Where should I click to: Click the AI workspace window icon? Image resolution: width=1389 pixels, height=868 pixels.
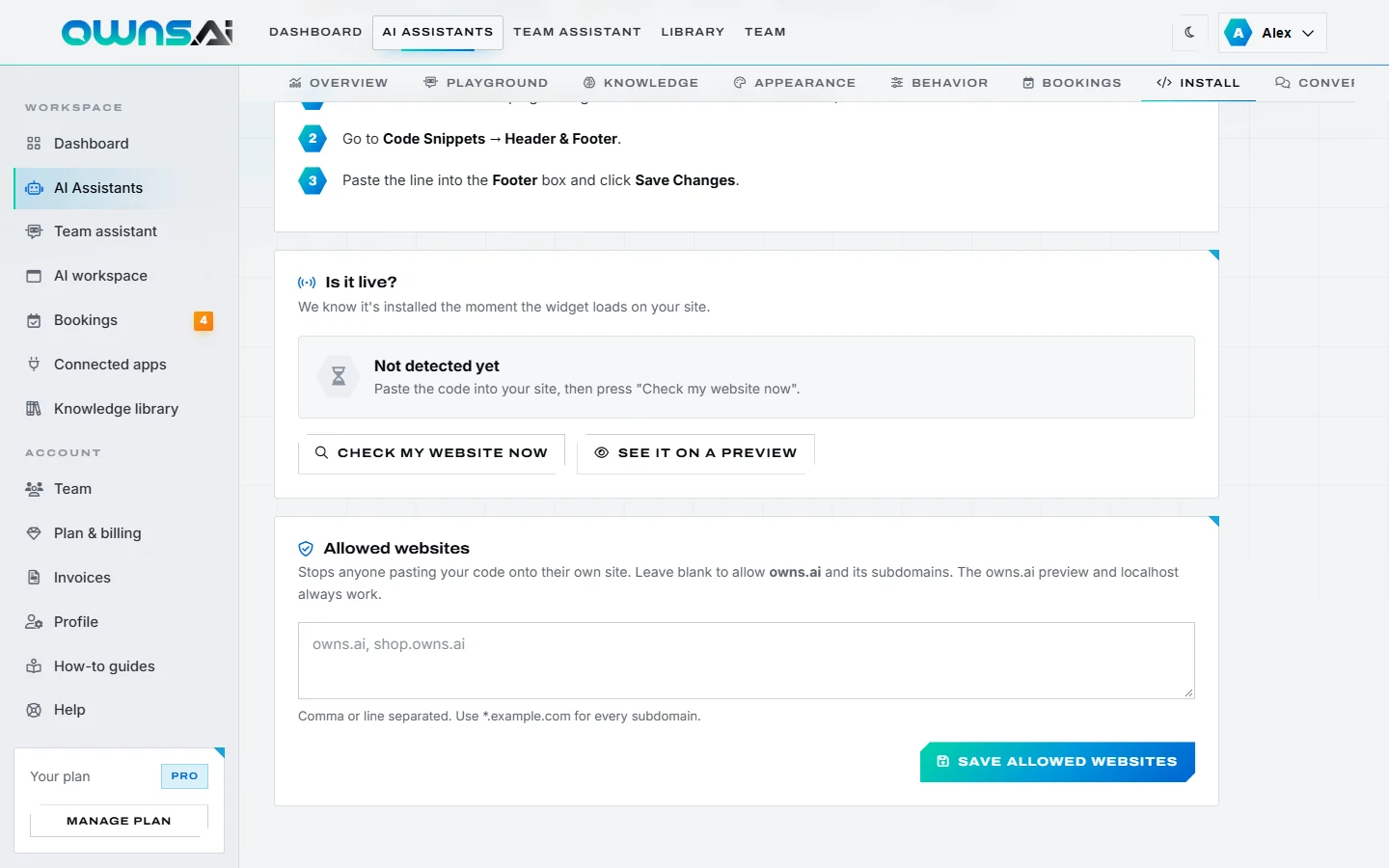click(x=34, y=276)
